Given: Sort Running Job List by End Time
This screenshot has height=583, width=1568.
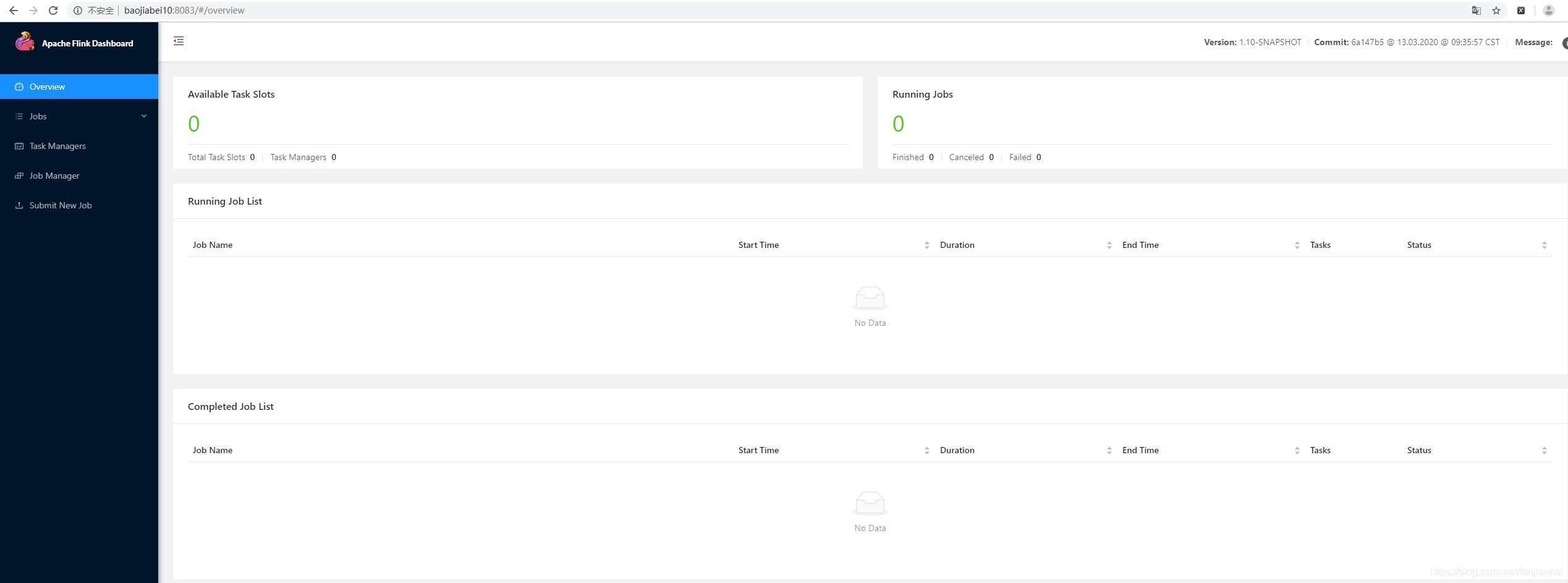Looking at the screenshot, I should 1297,245.
